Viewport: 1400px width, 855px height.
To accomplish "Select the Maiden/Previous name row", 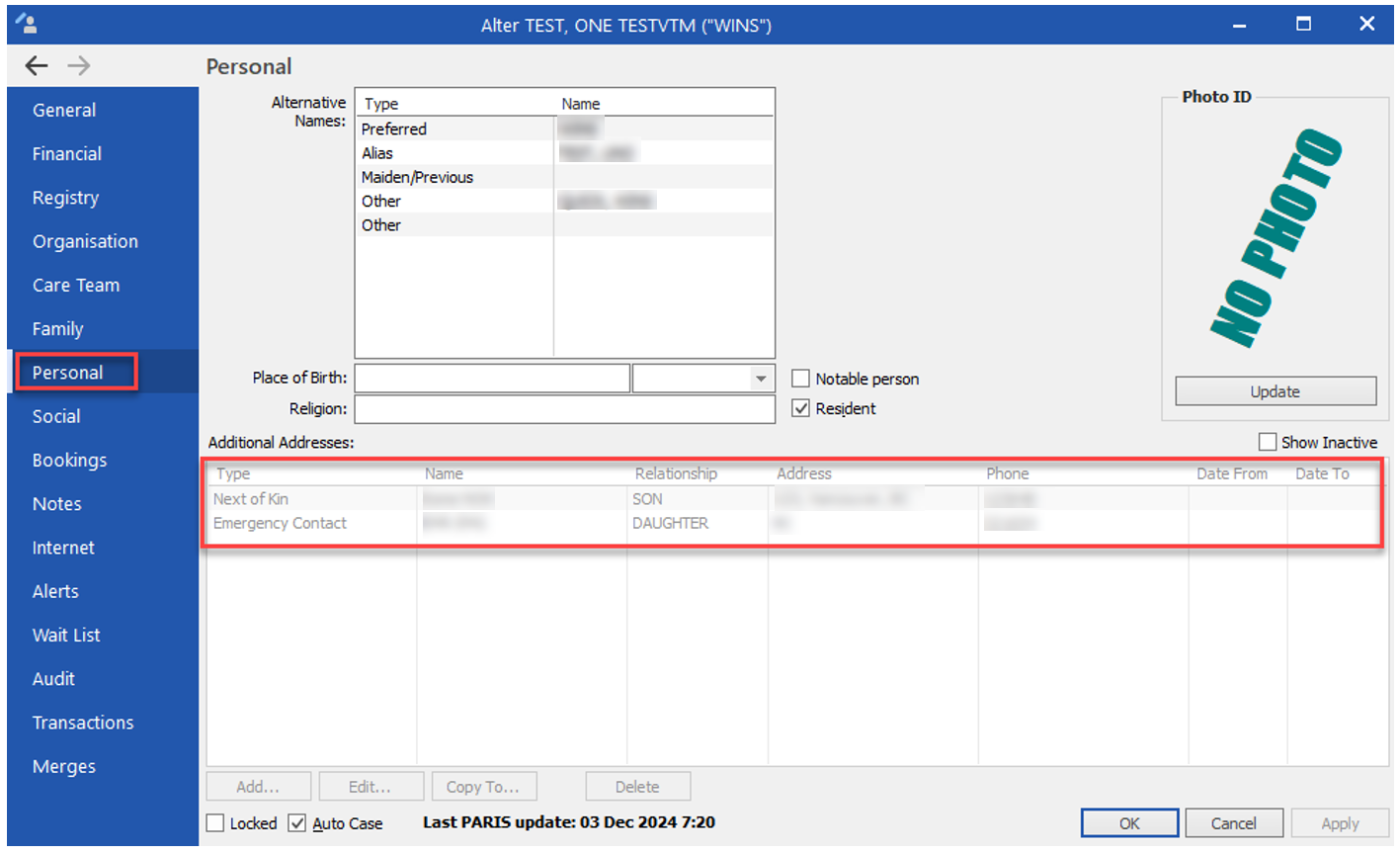I will pos(417,177).
